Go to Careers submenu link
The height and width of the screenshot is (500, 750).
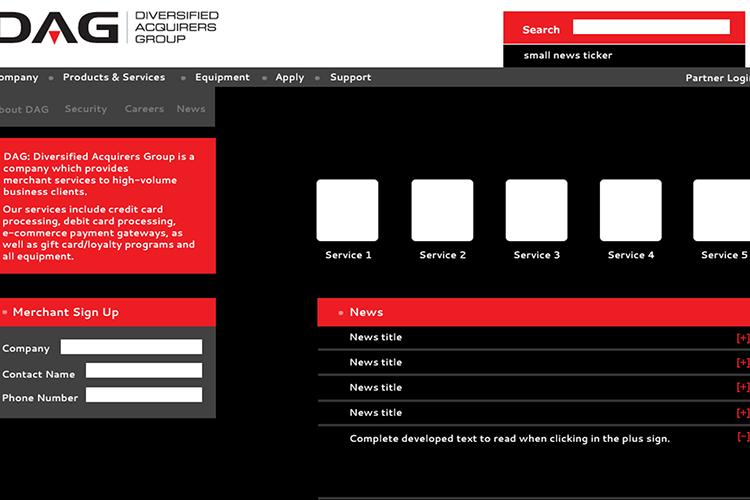click(144, 109)
